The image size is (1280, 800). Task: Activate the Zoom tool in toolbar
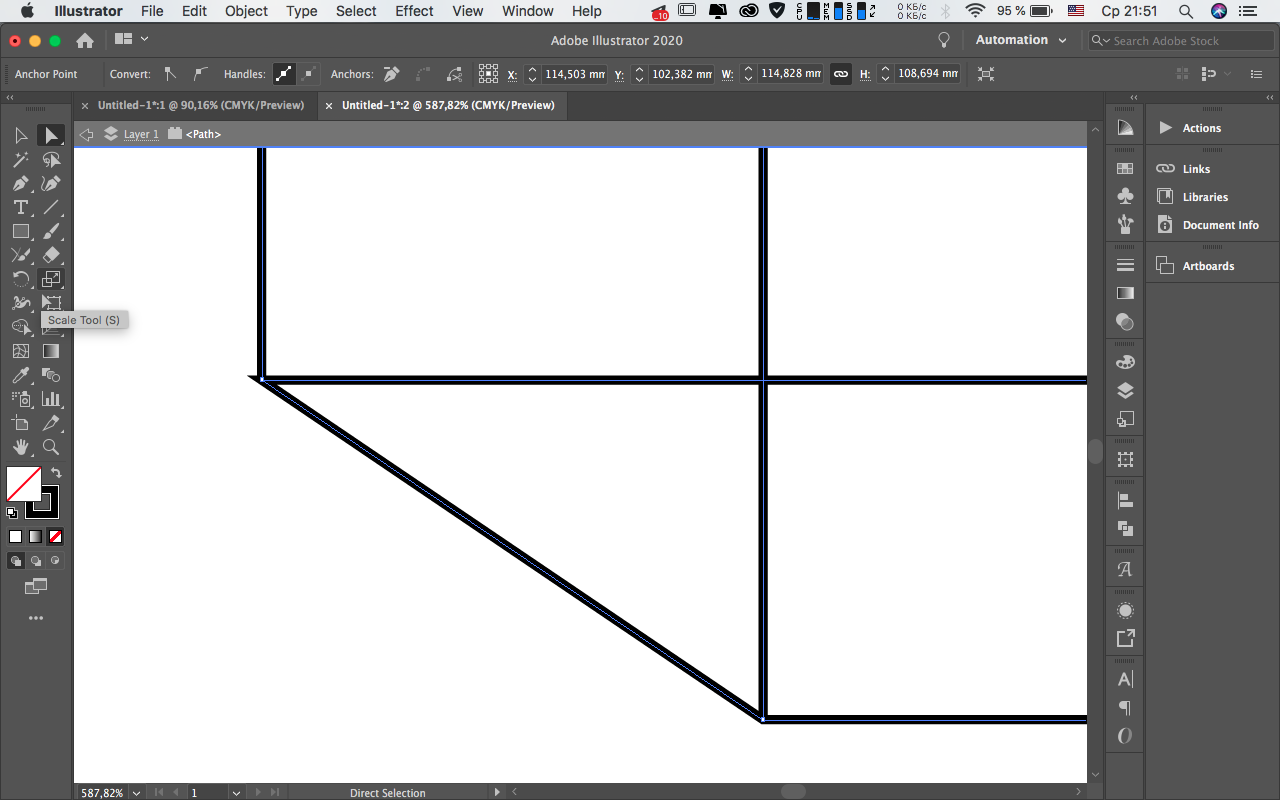point(51,447)
